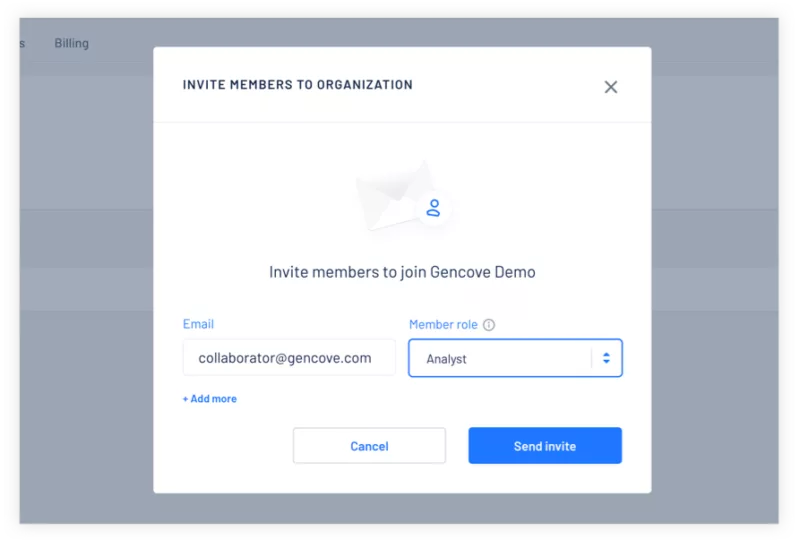
Task: Click the Member role info icon
Action: tap(489, 325)
